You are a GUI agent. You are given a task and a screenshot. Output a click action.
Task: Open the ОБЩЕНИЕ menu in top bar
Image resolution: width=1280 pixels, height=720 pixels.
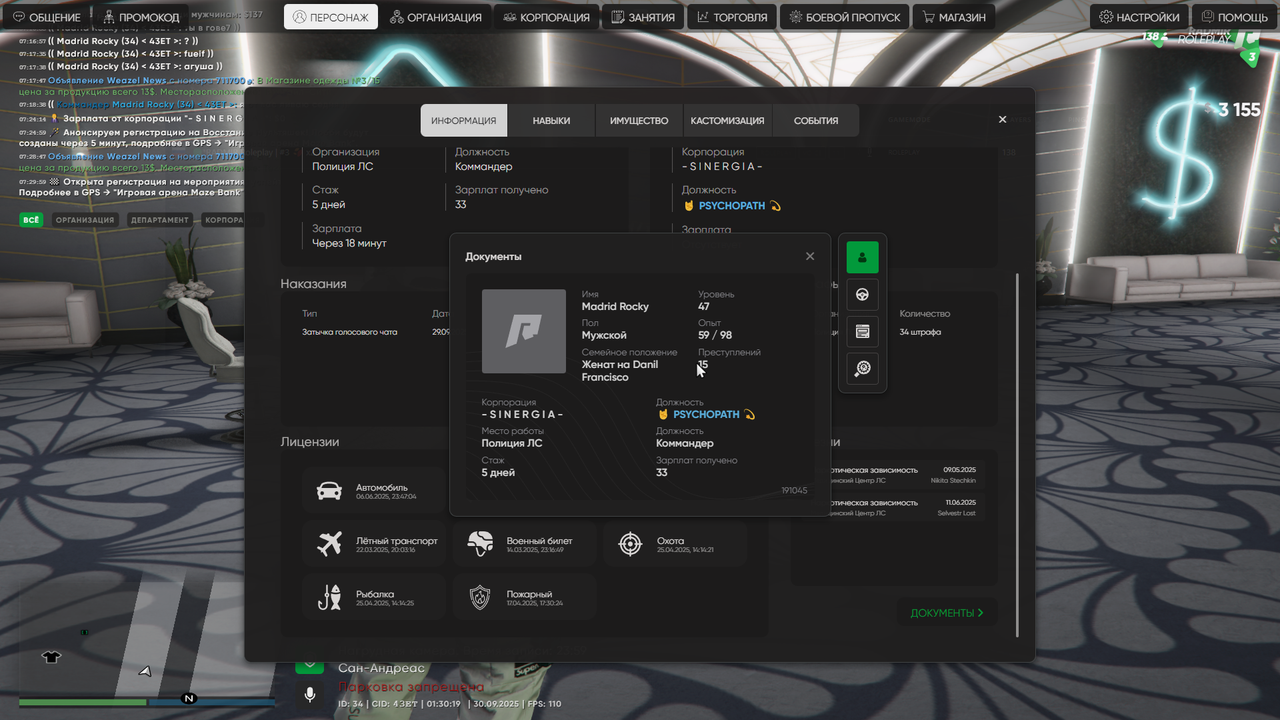[x=47, y=17]
